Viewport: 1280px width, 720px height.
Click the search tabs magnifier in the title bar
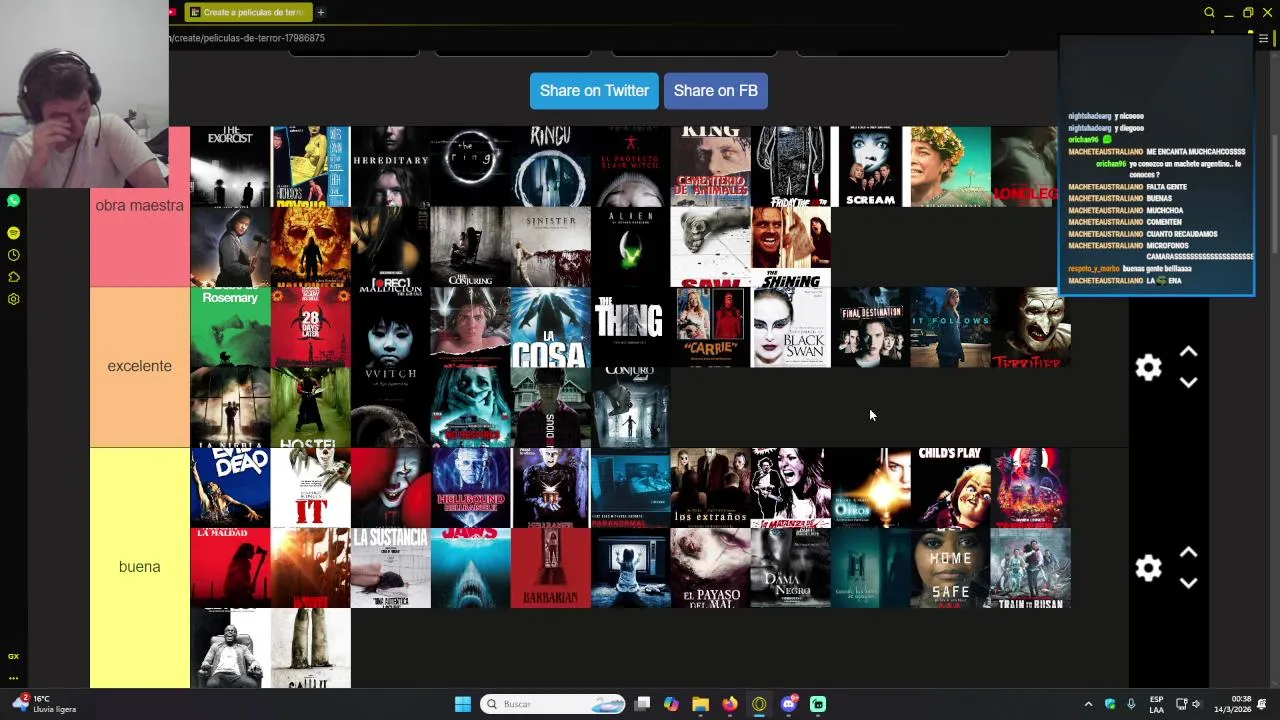1209,12
